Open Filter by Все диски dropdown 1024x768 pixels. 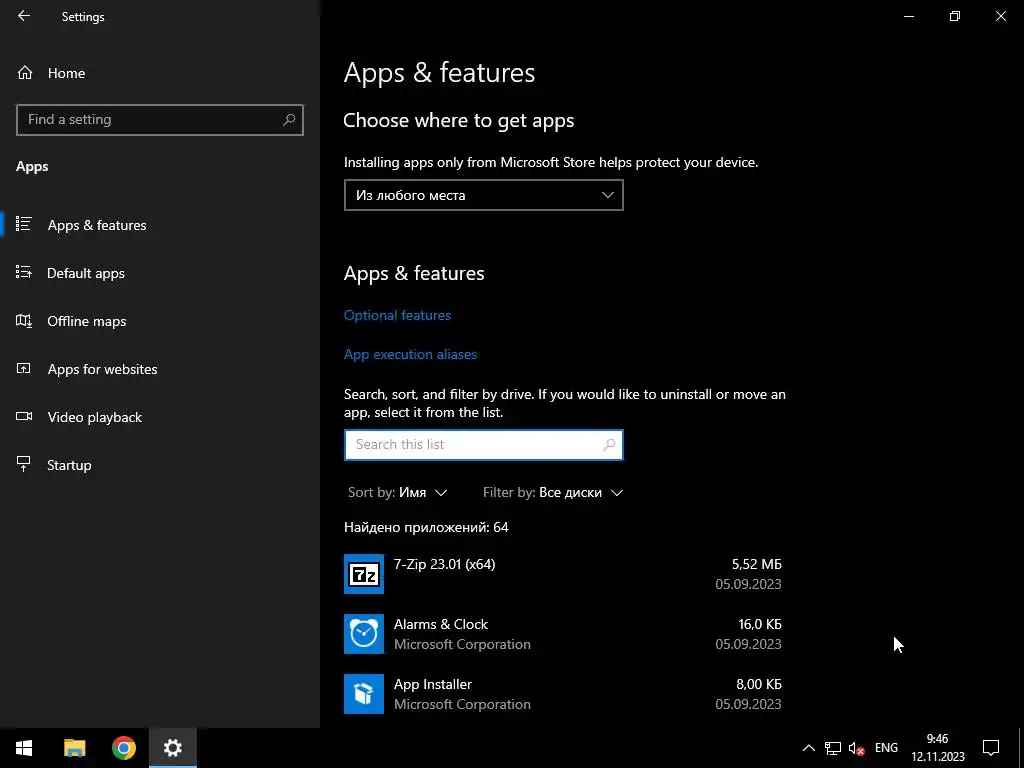tap(552, 492)
